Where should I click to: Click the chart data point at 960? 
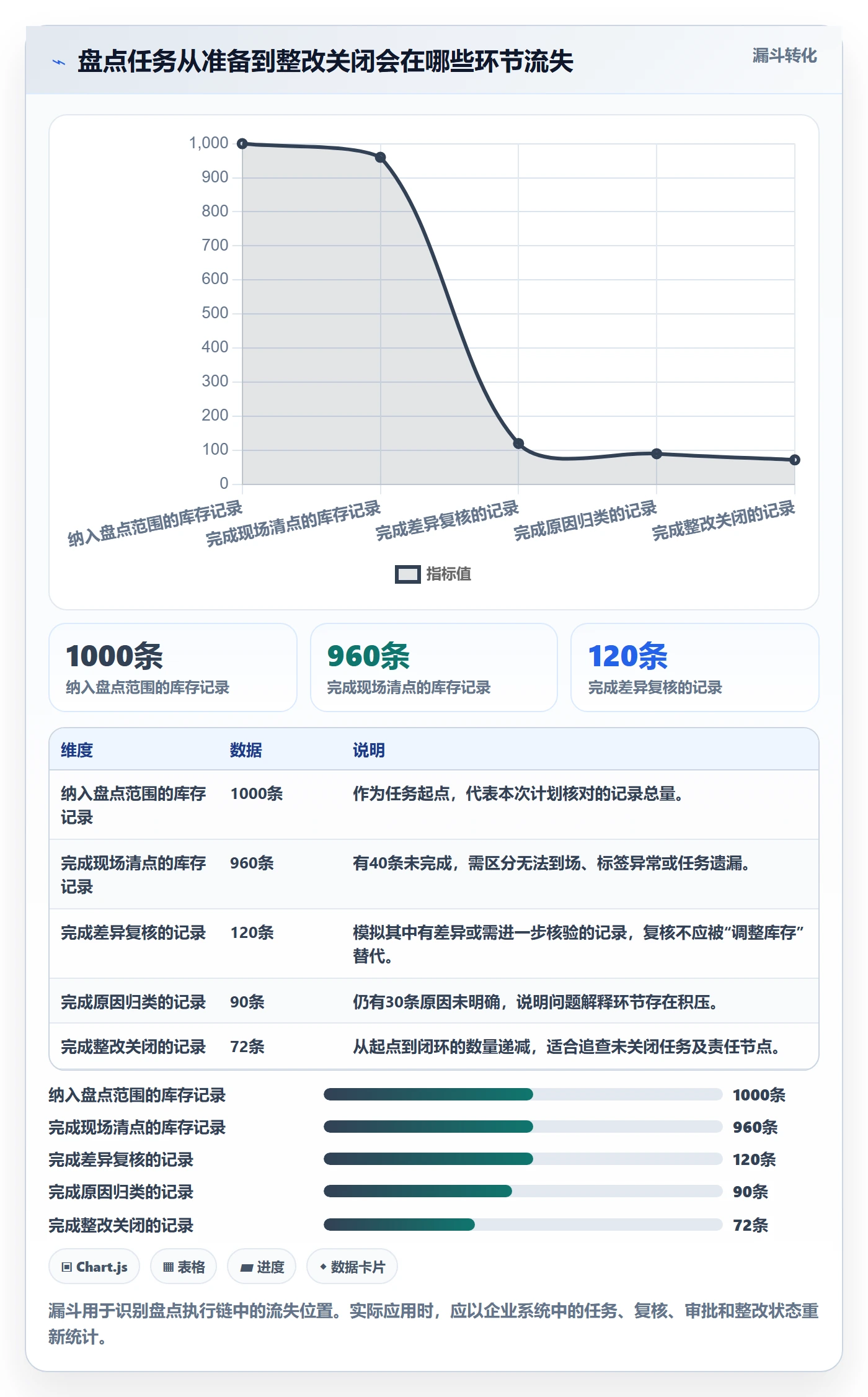point(381,158)
